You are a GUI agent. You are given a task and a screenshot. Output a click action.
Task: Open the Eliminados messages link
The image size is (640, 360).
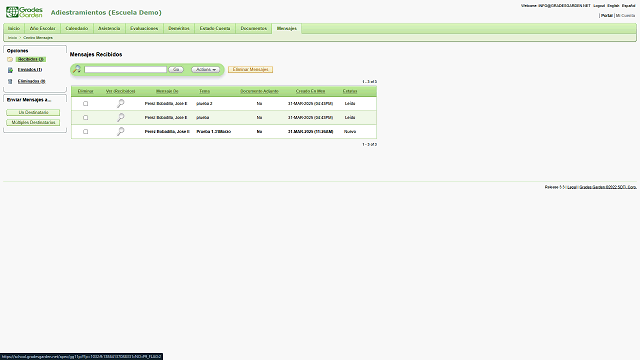click(31, 81)
